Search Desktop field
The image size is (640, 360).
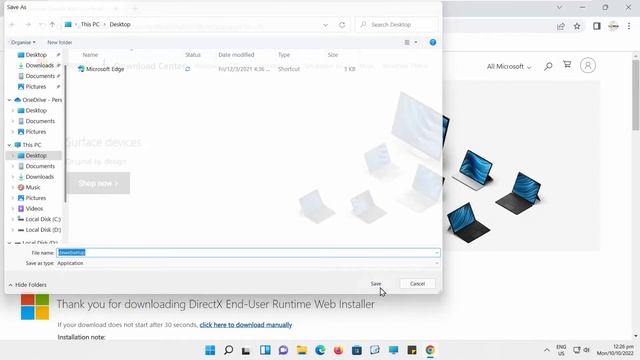pyautogui.click(x=397, y=24)
